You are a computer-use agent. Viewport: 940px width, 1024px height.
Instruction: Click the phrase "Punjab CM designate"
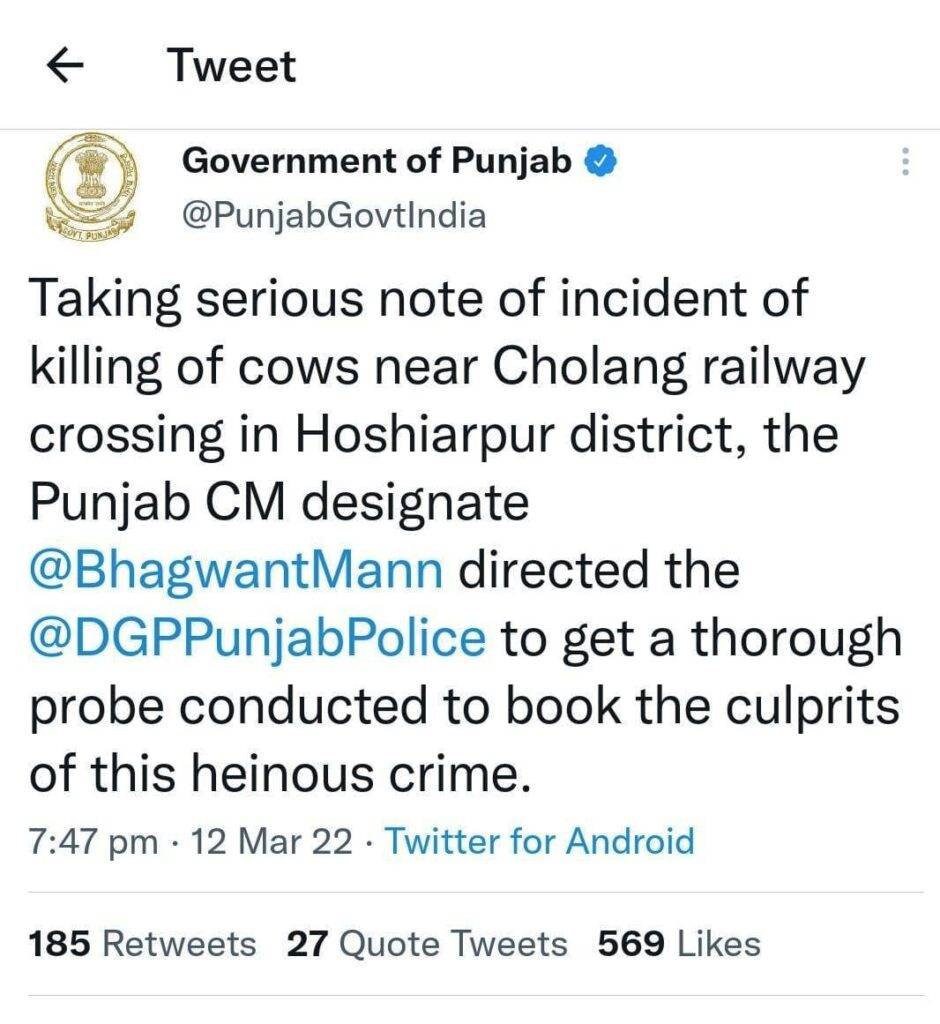click(x=279, y=503)
